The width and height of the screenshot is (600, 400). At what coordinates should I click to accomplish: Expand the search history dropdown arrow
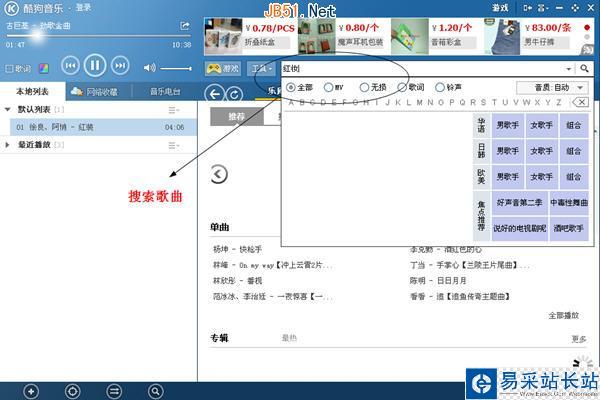(x=569, y=69)
